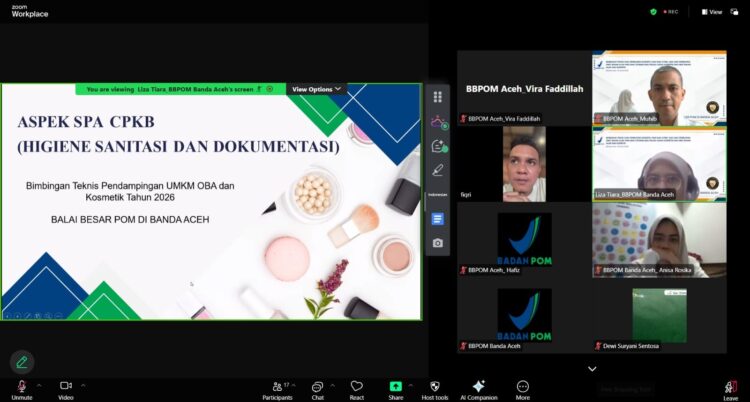
Task: Open the View Options dropdown
Action: 316,89
